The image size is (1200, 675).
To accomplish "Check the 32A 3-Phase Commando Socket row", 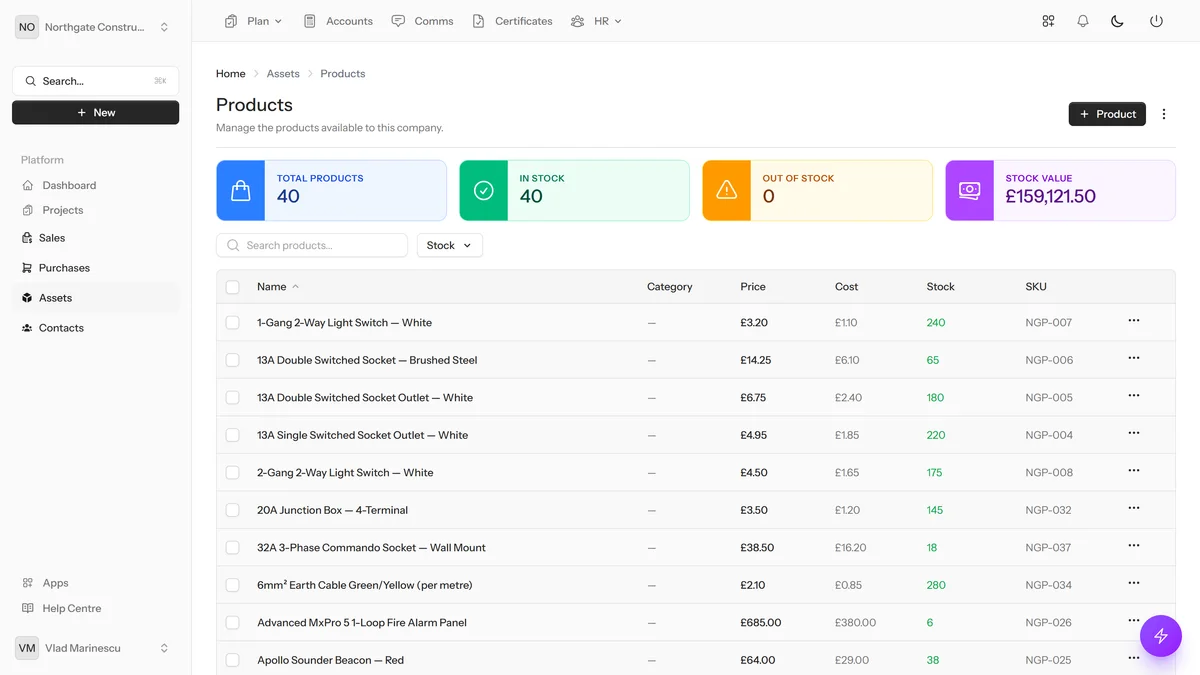I will point(233,548).
